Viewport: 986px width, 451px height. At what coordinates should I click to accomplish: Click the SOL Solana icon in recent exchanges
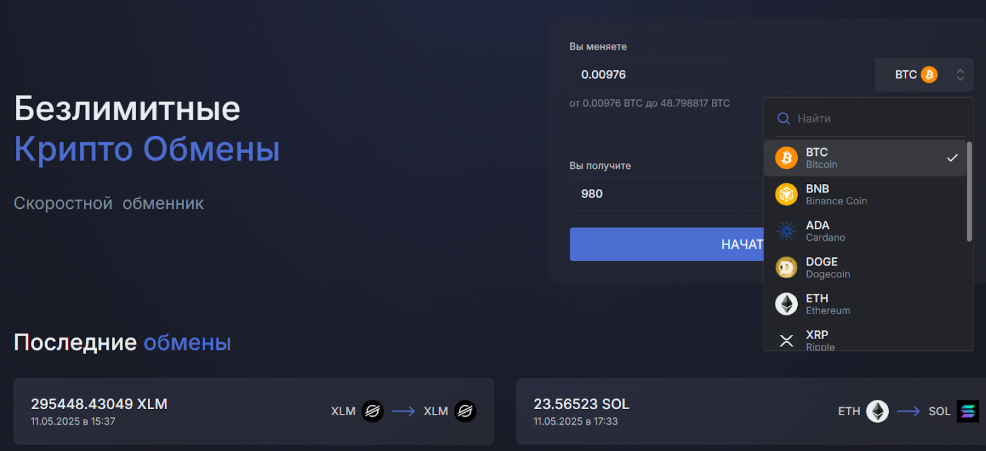(x=968, y=411)
